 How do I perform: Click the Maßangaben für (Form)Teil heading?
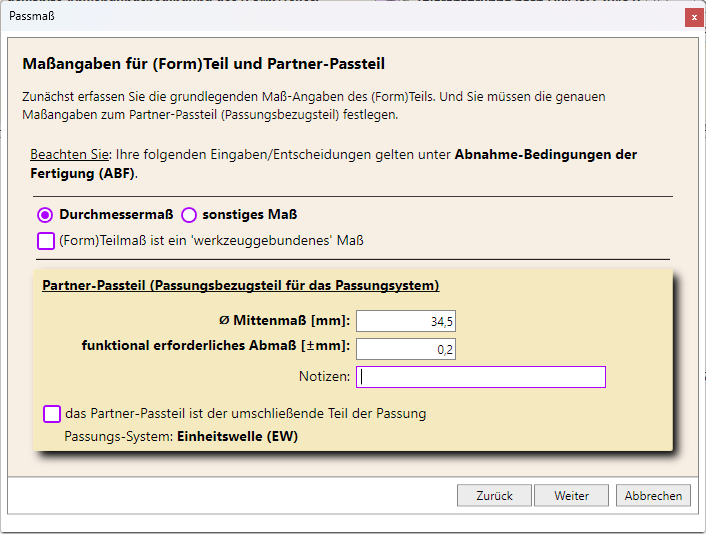coord(204,64)
